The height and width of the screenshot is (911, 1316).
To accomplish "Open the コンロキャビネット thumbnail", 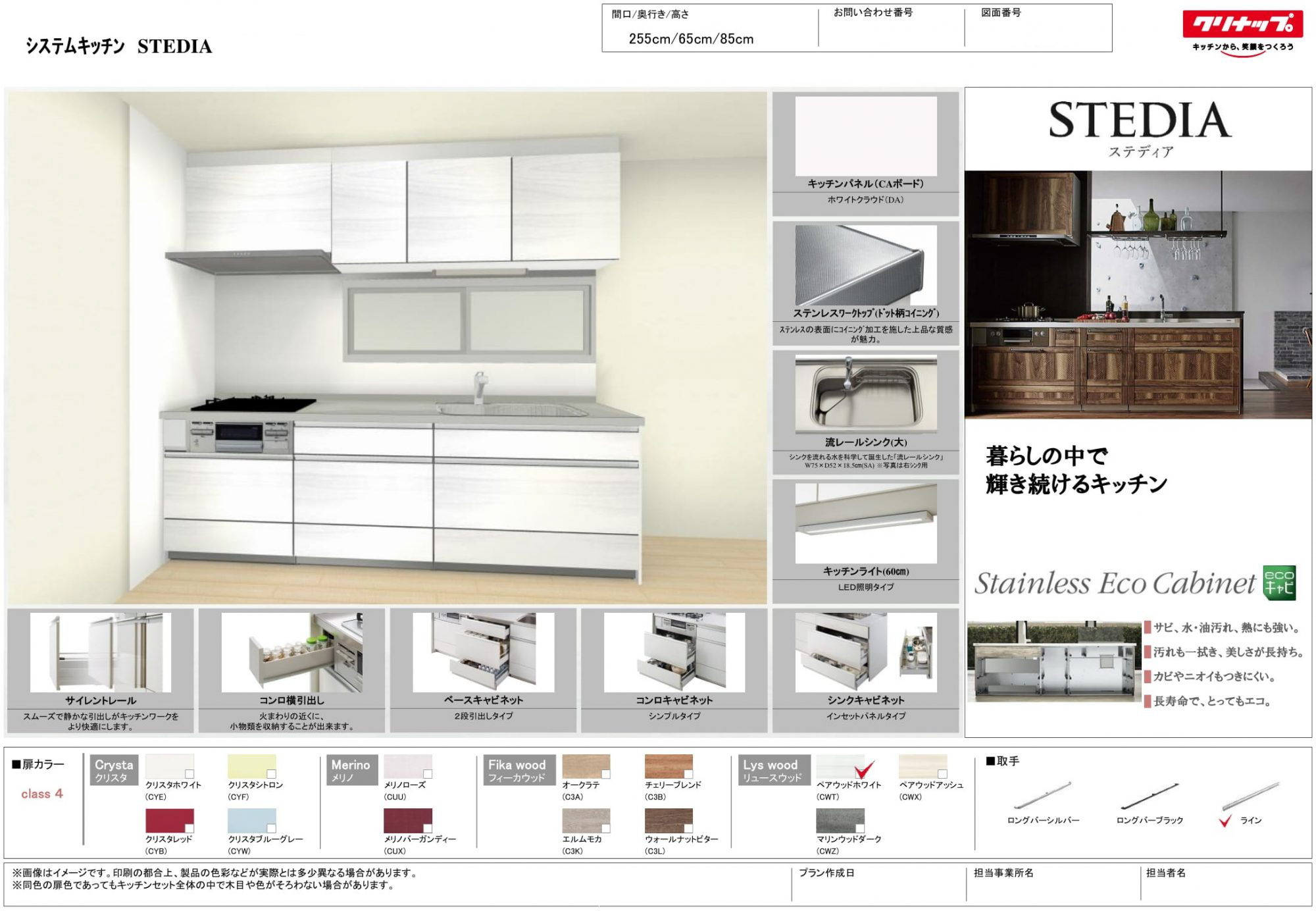I will coord(674,652).
